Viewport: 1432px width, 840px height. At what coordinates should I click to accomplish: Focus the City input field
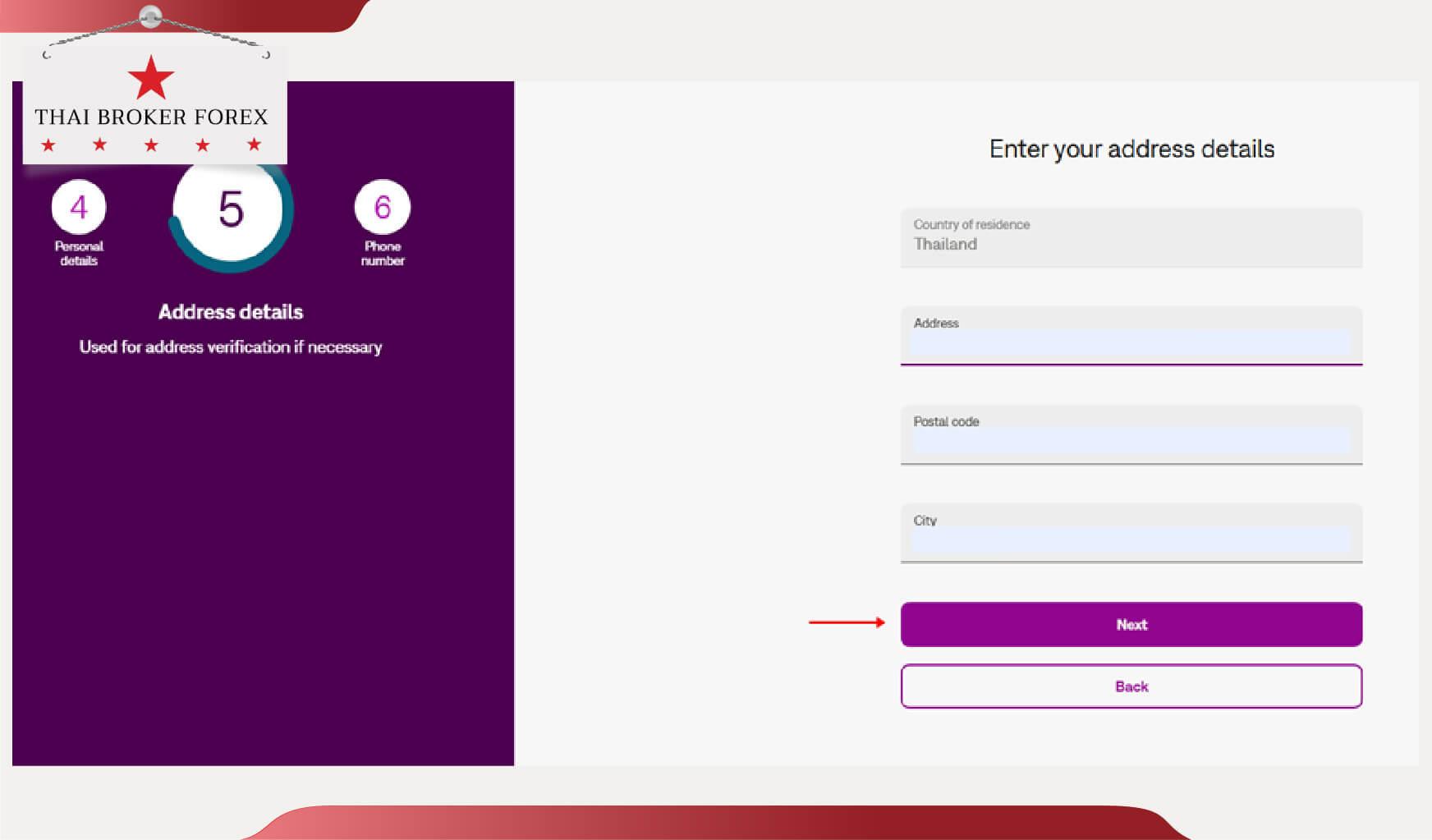(1131, 539)
